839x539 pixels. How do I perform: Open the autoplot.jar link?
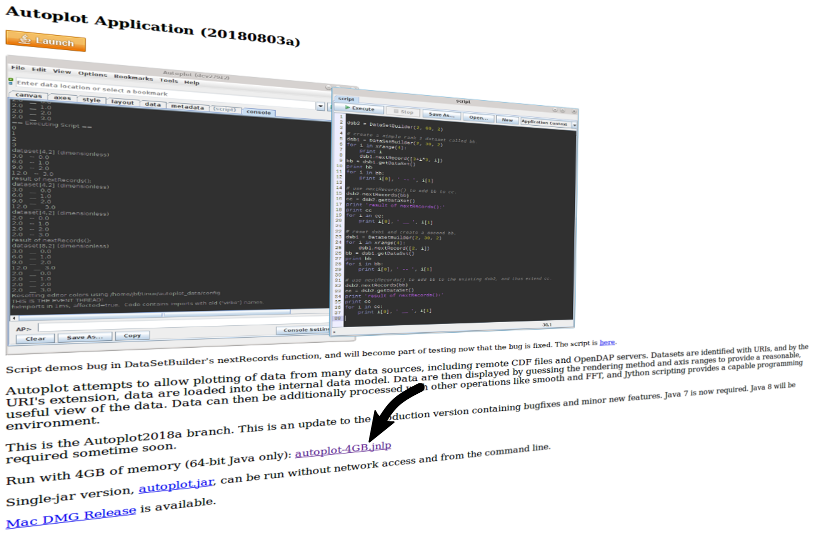pos(177,485)
